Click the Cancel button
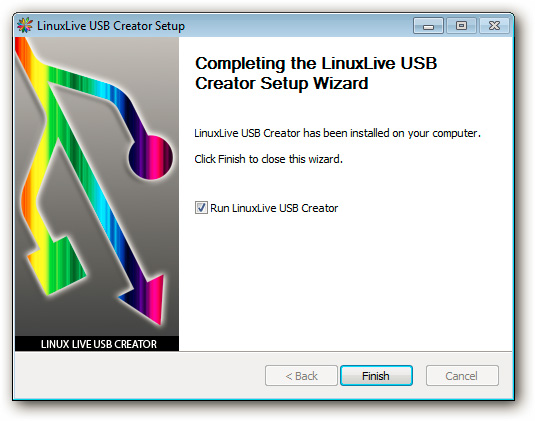535x421 pixels. click(462, 376)
